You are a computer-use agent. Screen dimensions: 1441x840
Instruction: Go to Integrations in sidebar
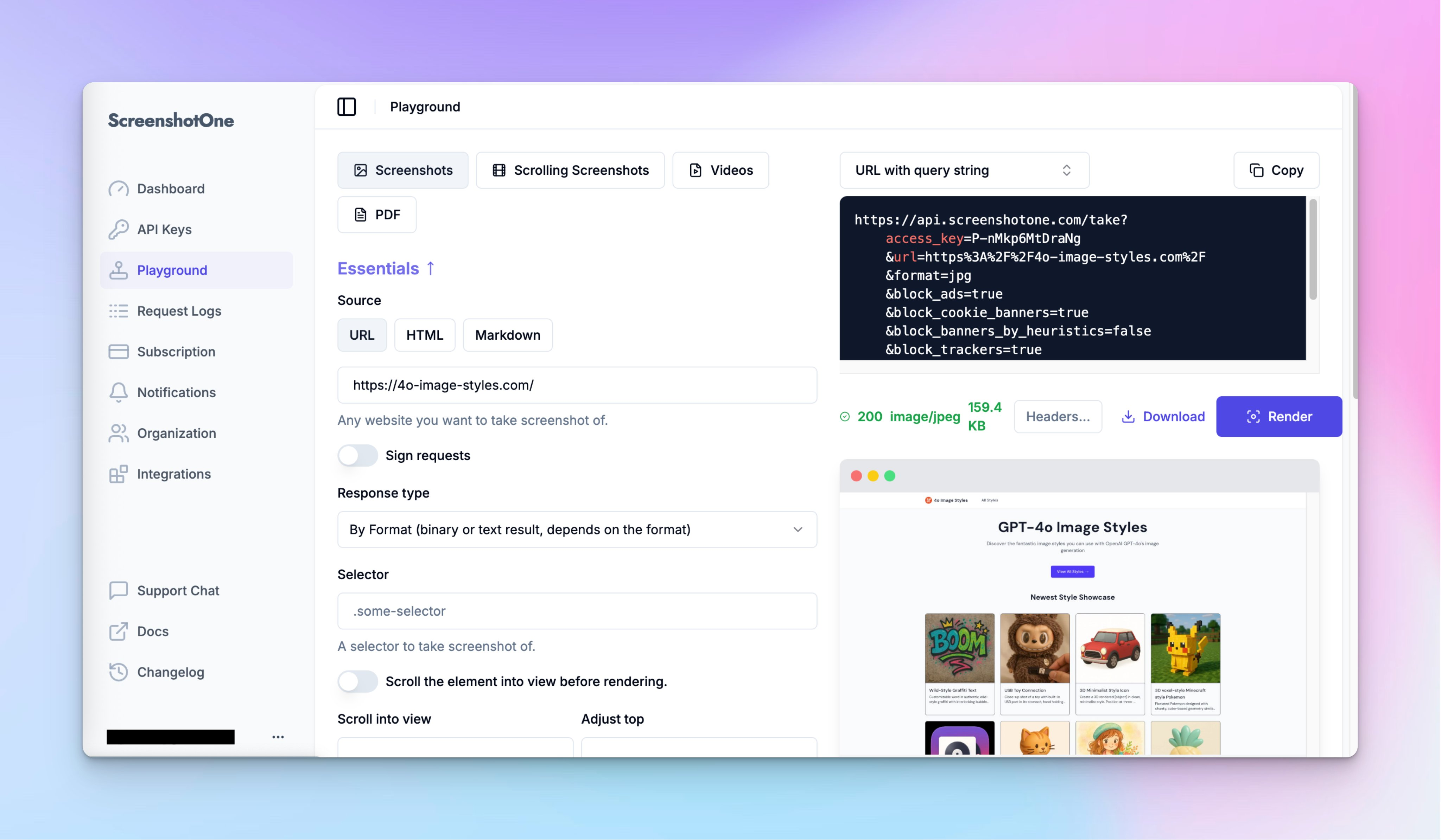click(173, 474)
